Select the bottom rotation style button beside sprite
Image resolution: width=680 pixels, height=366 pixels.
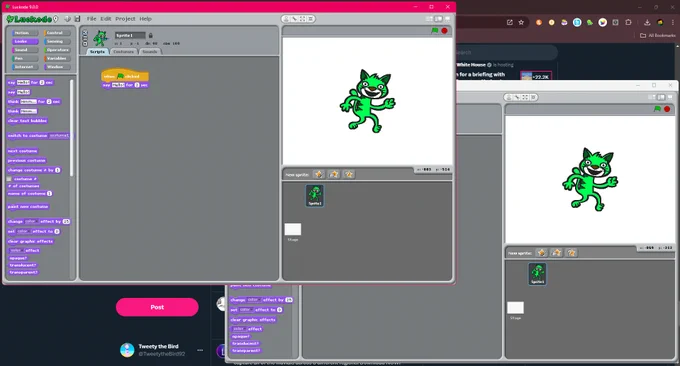tap(85, 43)
